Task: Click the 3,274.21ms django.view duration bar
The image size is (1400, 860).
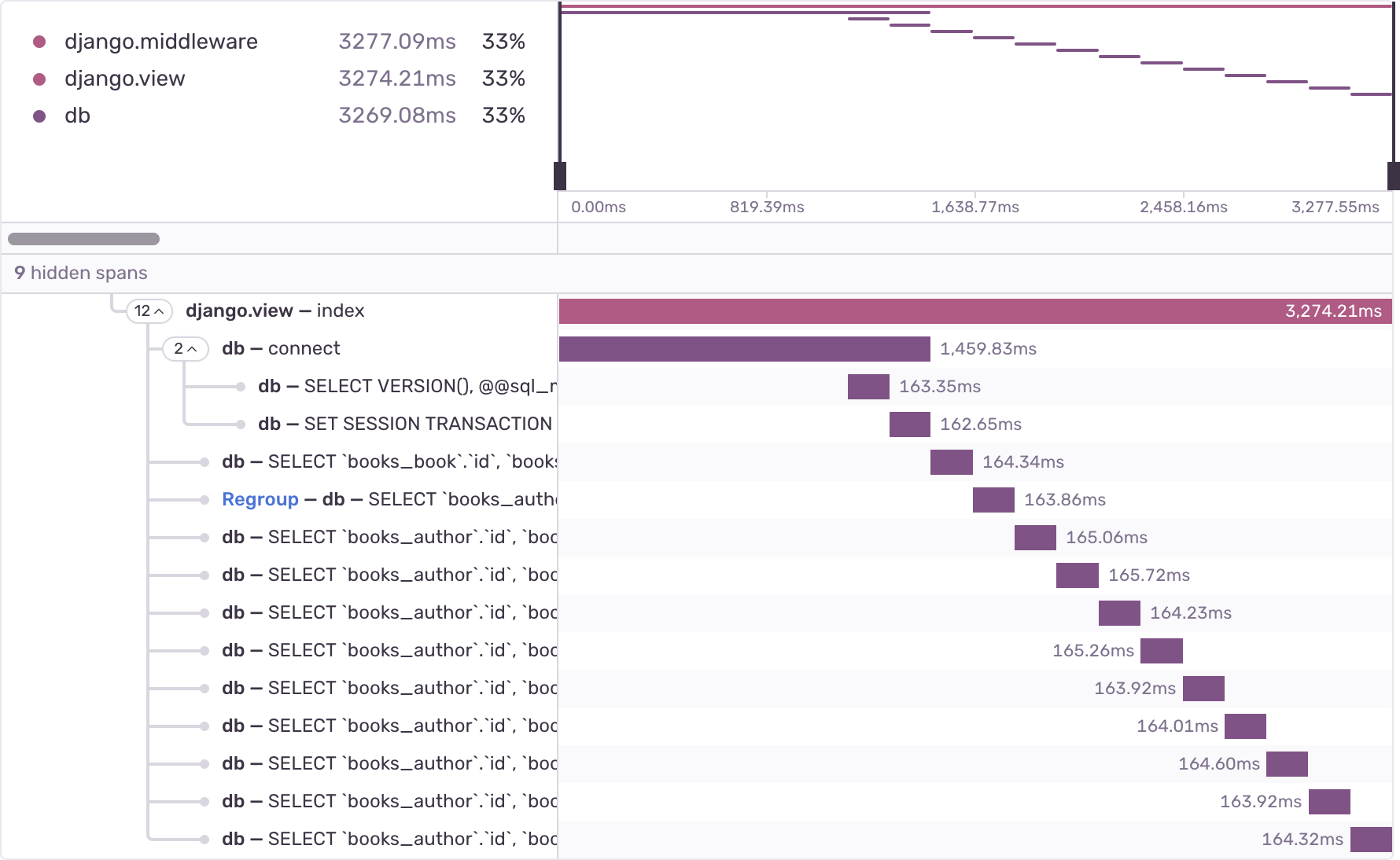Action: (x=975, y=311)
